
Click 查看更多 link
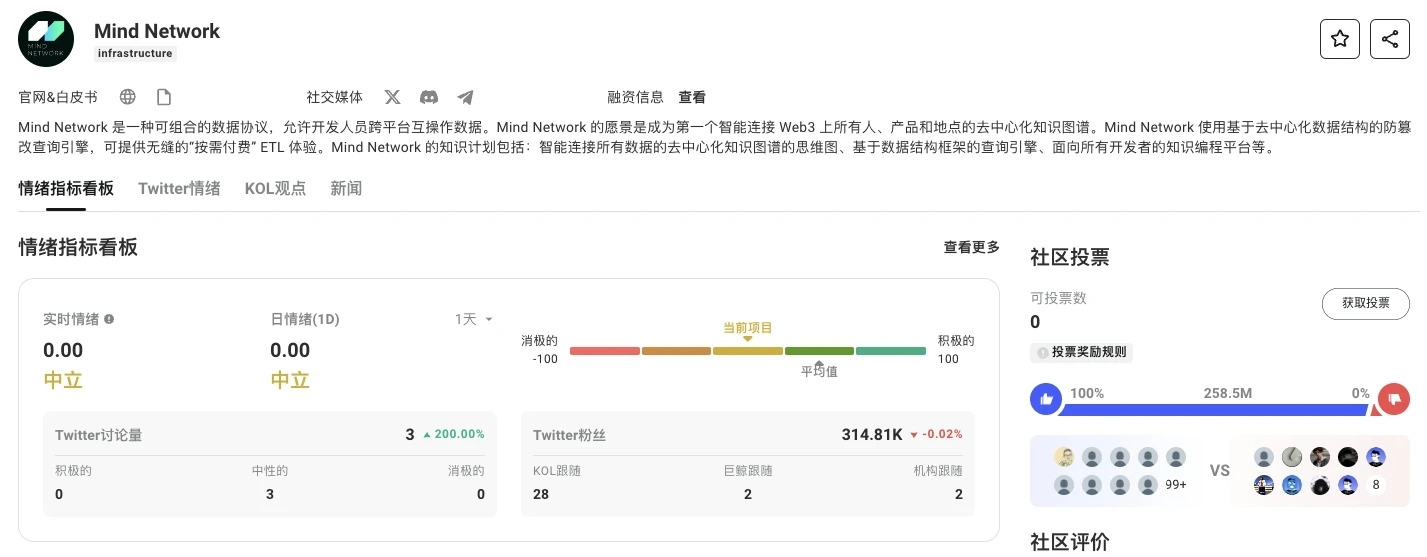pos(971,247)
